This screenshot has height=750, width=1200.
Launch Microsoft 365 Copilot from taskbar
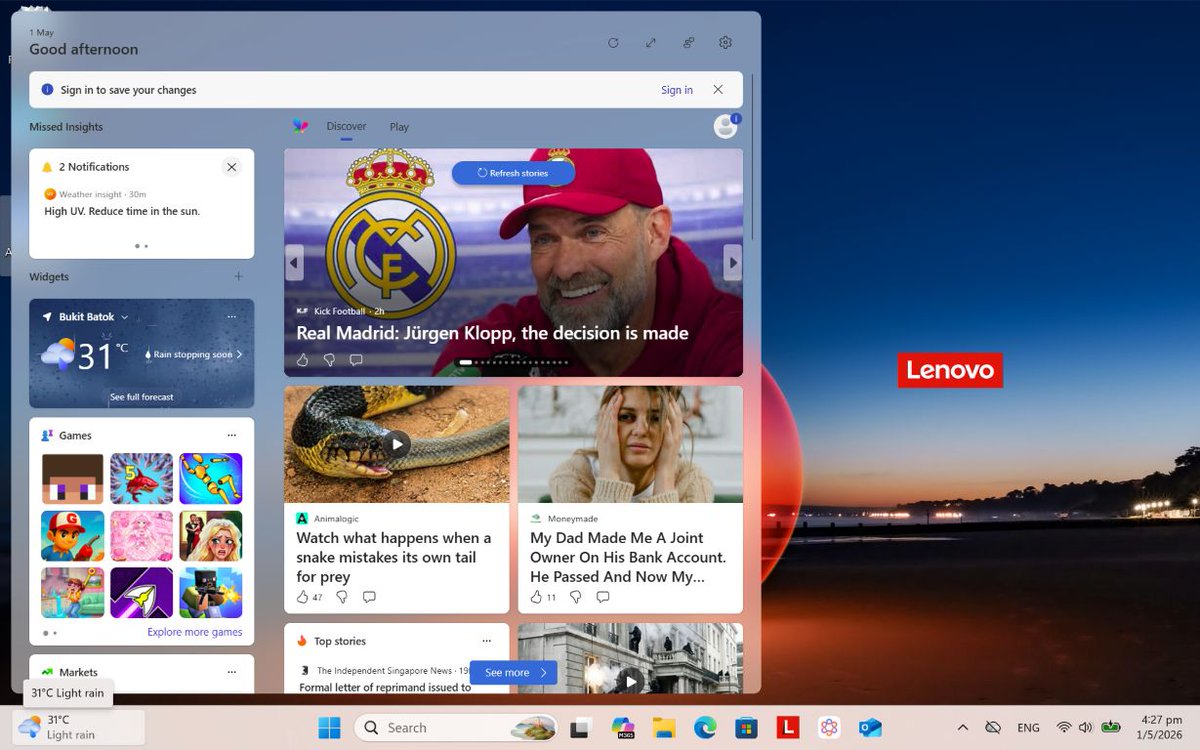(622, 728)
